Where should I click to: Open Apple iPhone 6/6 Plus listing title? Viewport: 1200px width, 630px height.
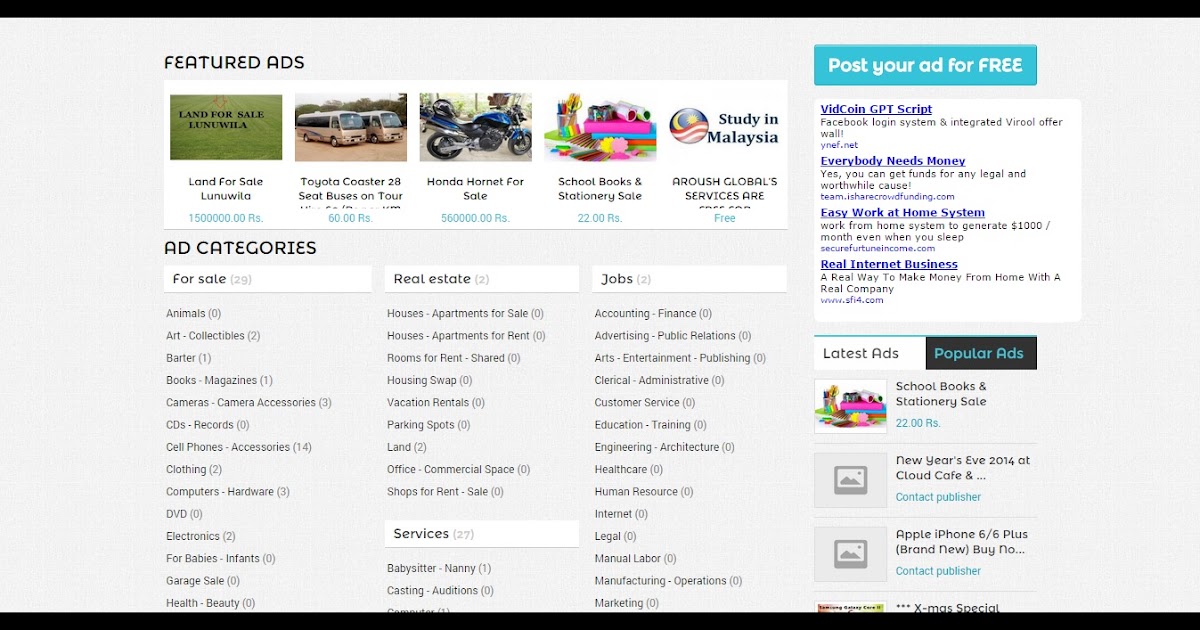tap(962, 542)
